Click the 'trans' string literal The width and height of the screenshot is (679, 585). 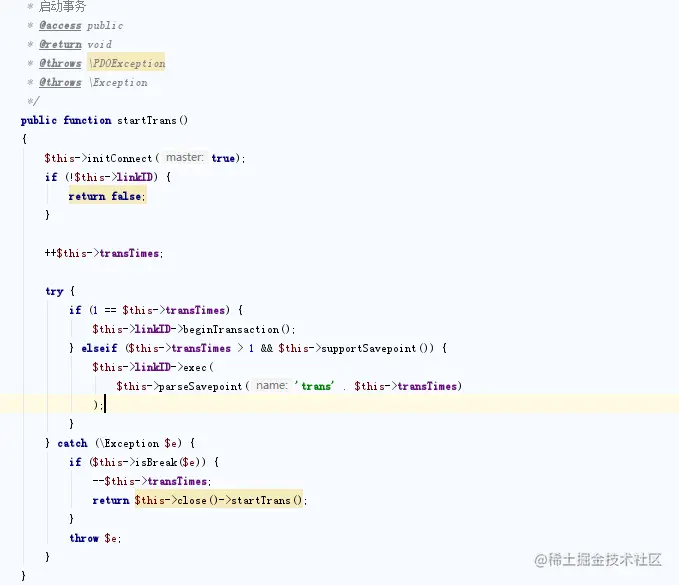click(315, 386)
